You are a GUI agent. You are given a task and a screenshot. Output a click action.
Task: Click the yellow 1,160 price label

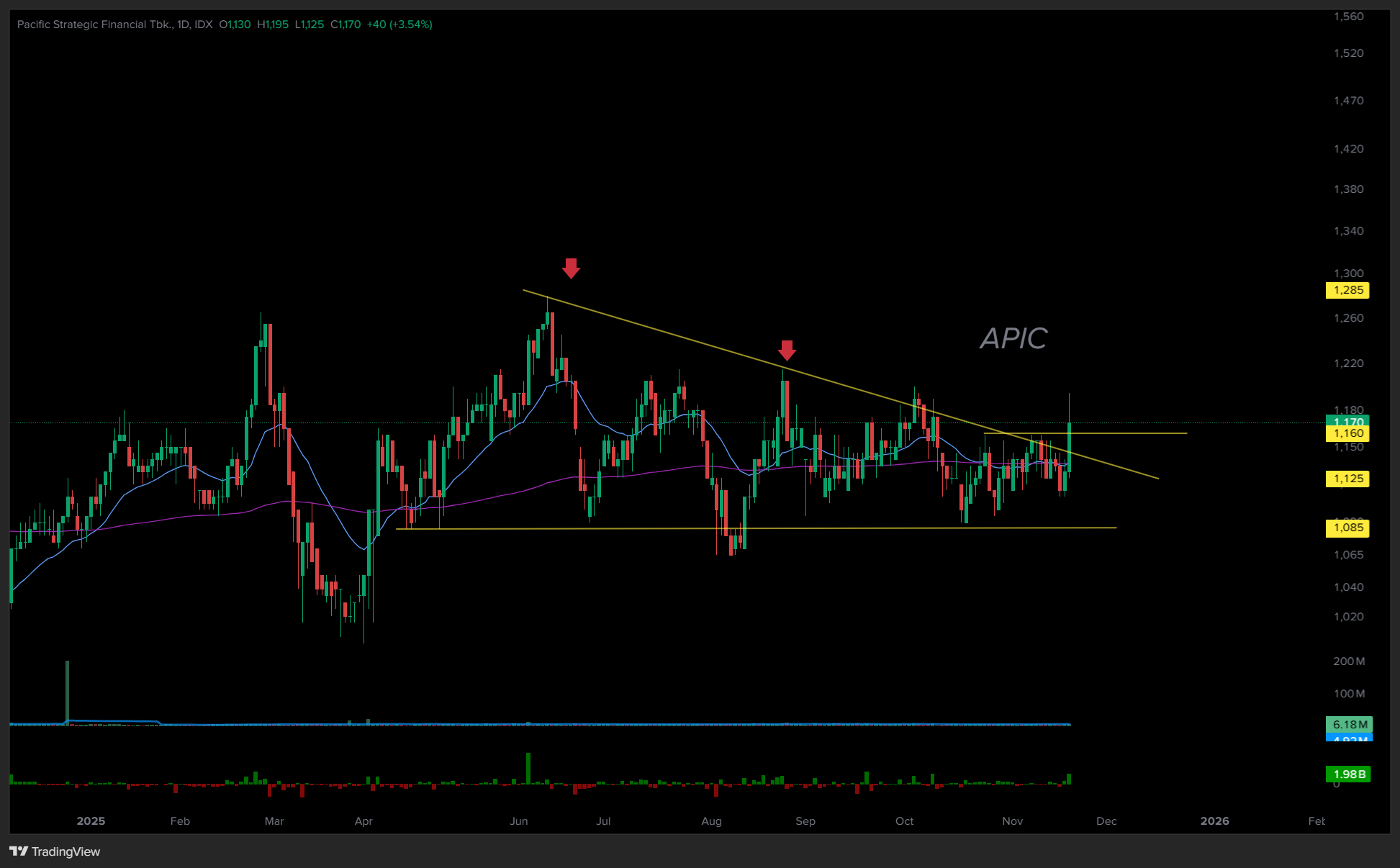tap(1347, 433)
